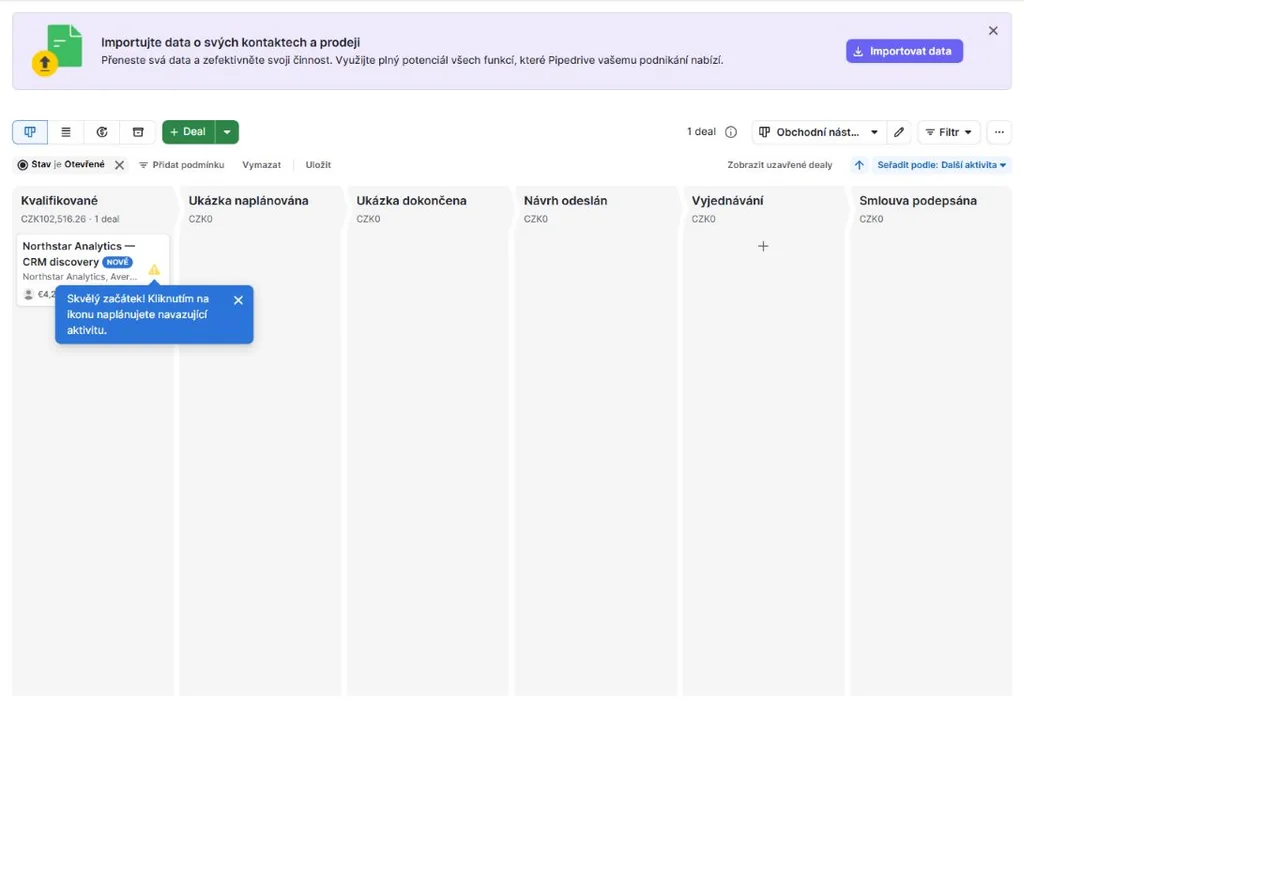Click the Stav je Otevřené filter chip
Image resolution: width=1280 pixels, height=869 pixels.
point(61,165)
